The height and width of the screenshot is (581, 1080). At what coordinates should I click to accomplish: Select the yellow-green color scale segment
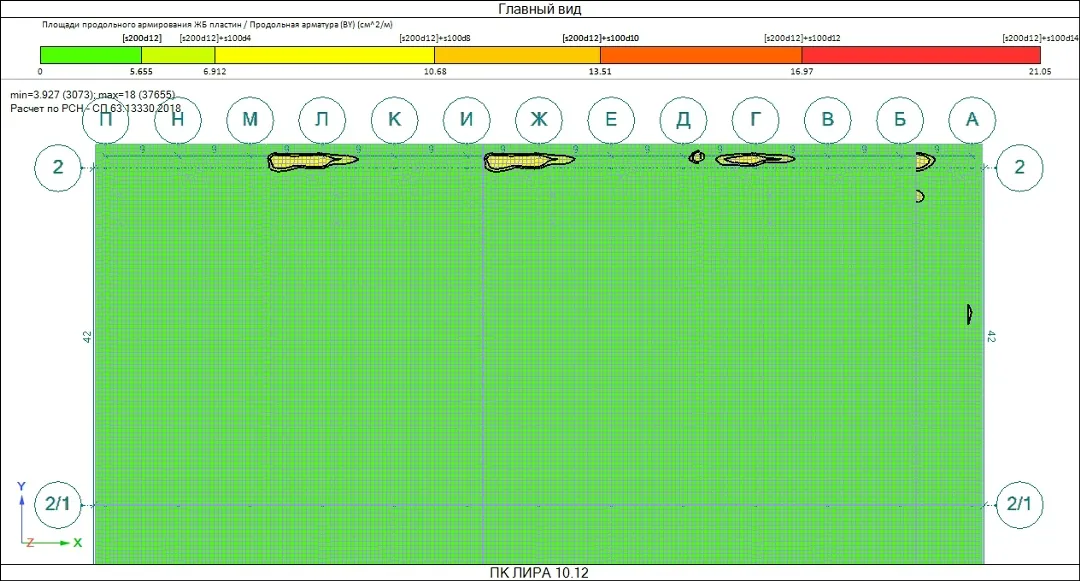tap(178, 55)
